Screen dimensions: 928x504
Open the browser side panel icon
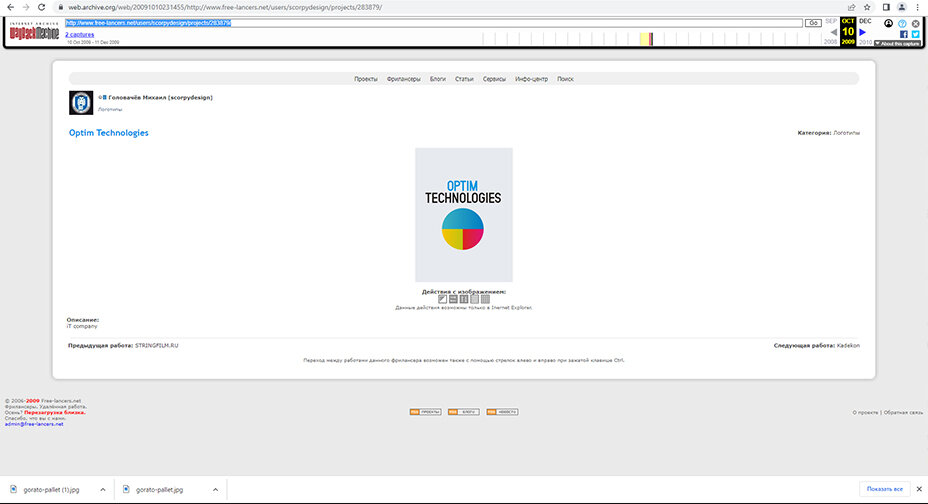pyautogui.click(x=886, y=7)
